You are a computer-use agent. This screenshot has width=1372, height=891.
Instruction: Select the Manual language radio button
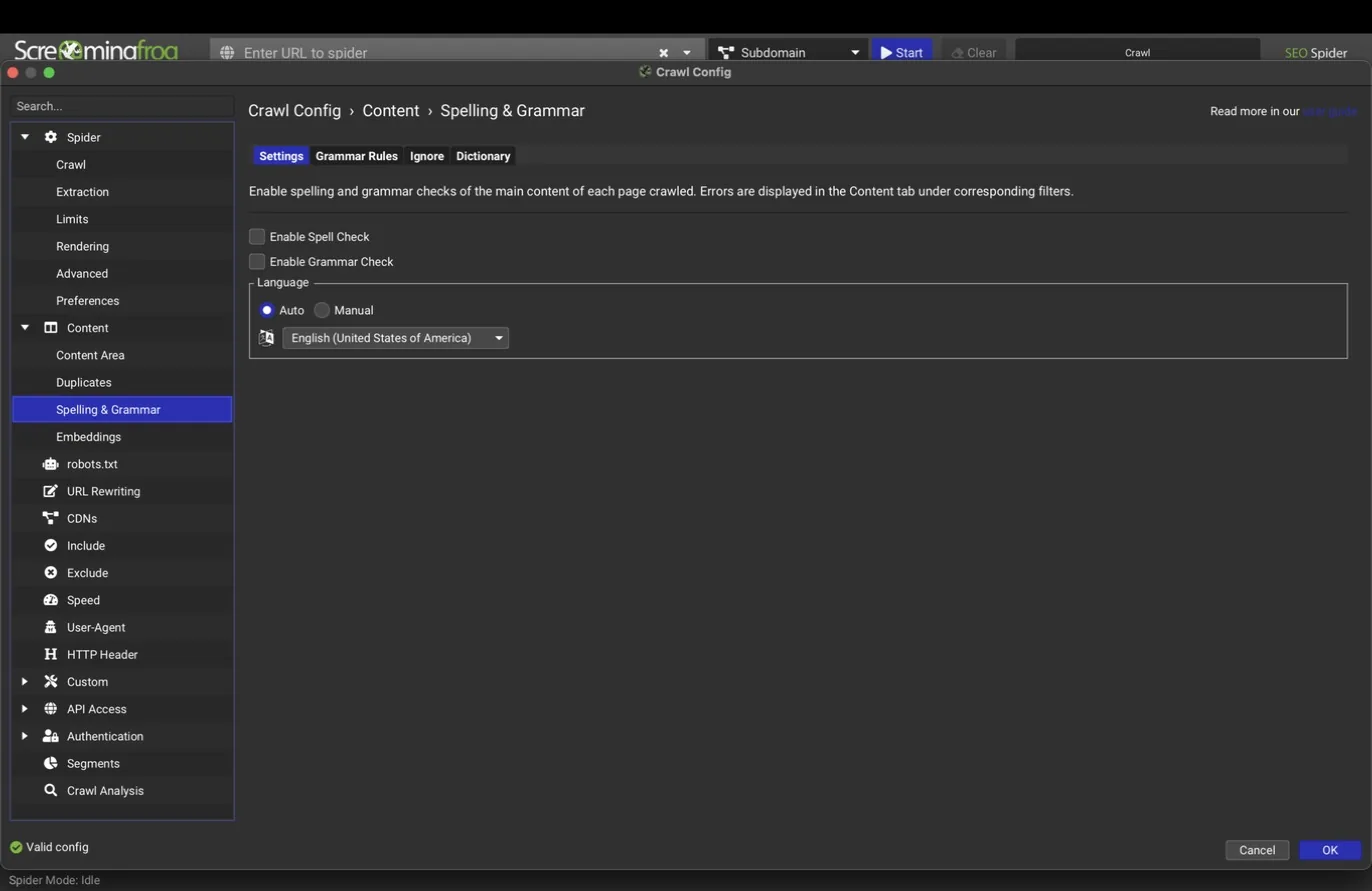point(322,311)
